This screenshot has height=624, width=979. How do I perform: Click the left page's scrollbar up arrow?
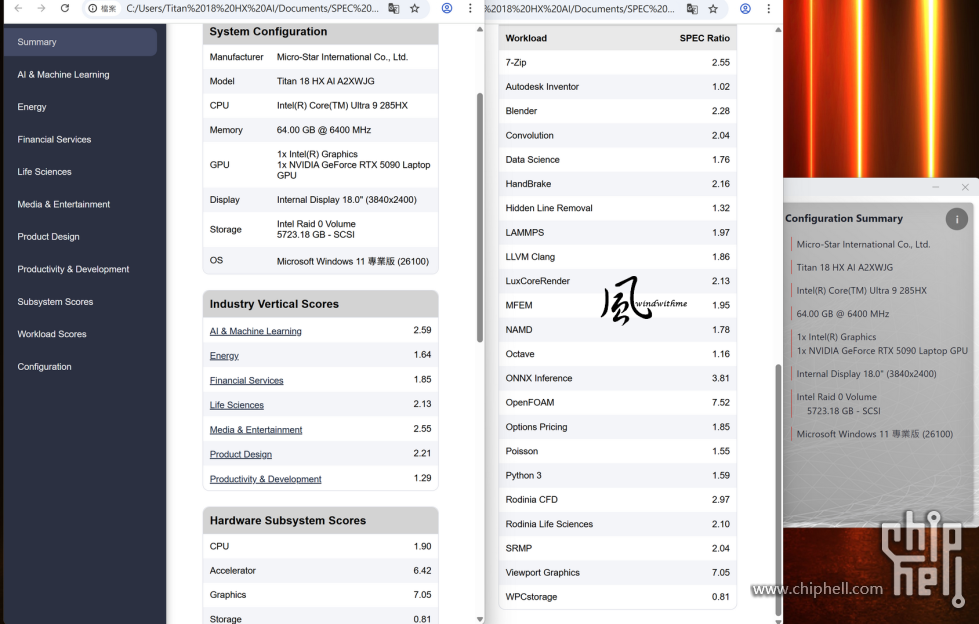click(x=480, y=29)
